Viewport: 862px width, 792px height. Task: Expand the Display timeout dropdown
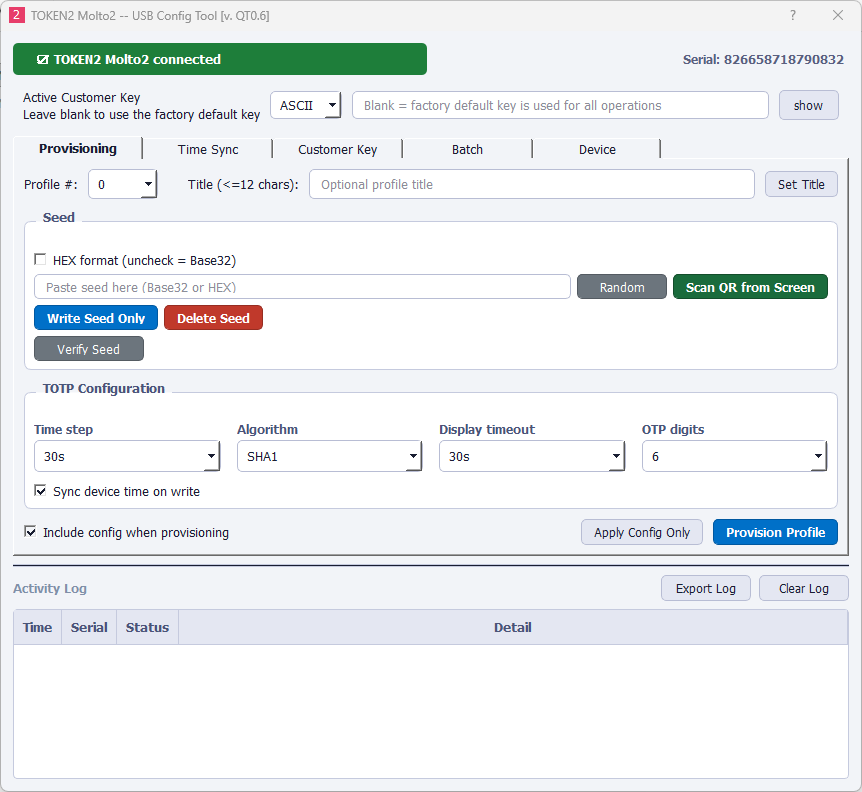pos(531,456)
